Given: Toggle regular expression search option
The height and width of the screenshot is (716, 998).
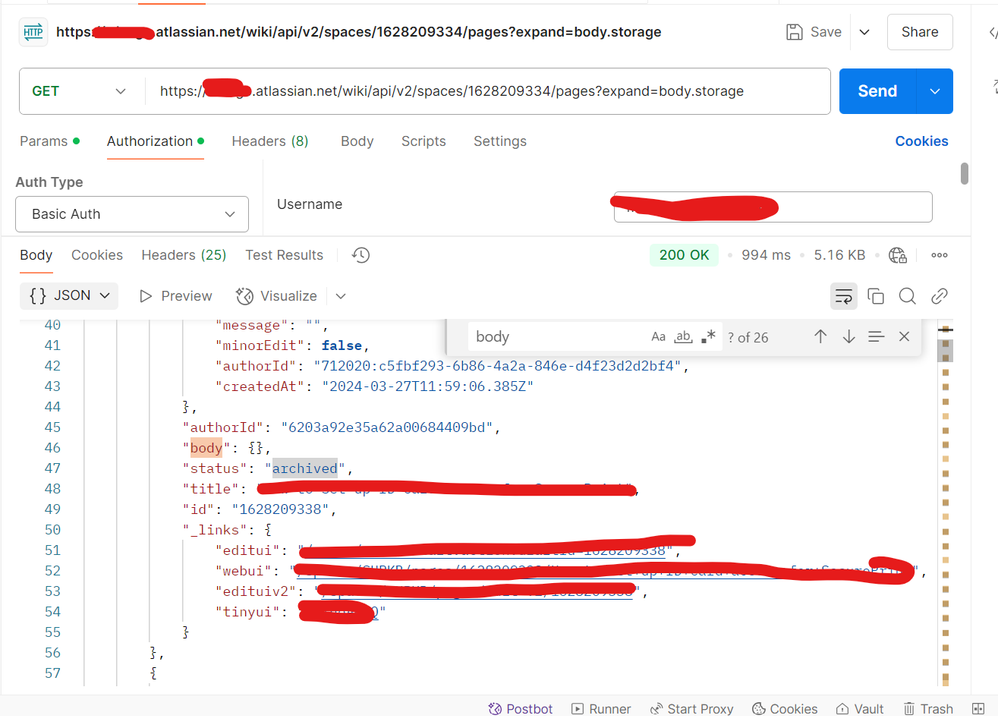Looking at the screenshot, I should click(x=708, y=337).
